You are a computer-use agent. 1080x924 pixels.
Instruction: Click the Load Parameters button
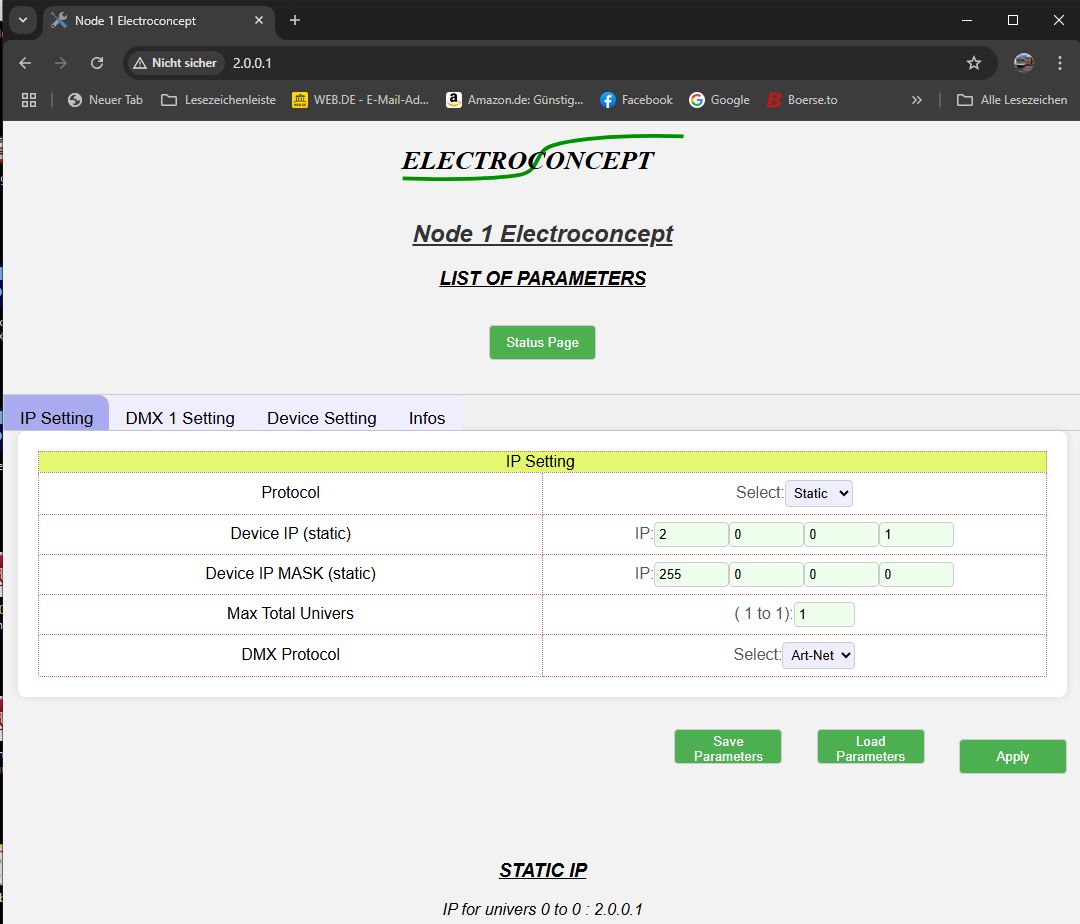[871, 747]
